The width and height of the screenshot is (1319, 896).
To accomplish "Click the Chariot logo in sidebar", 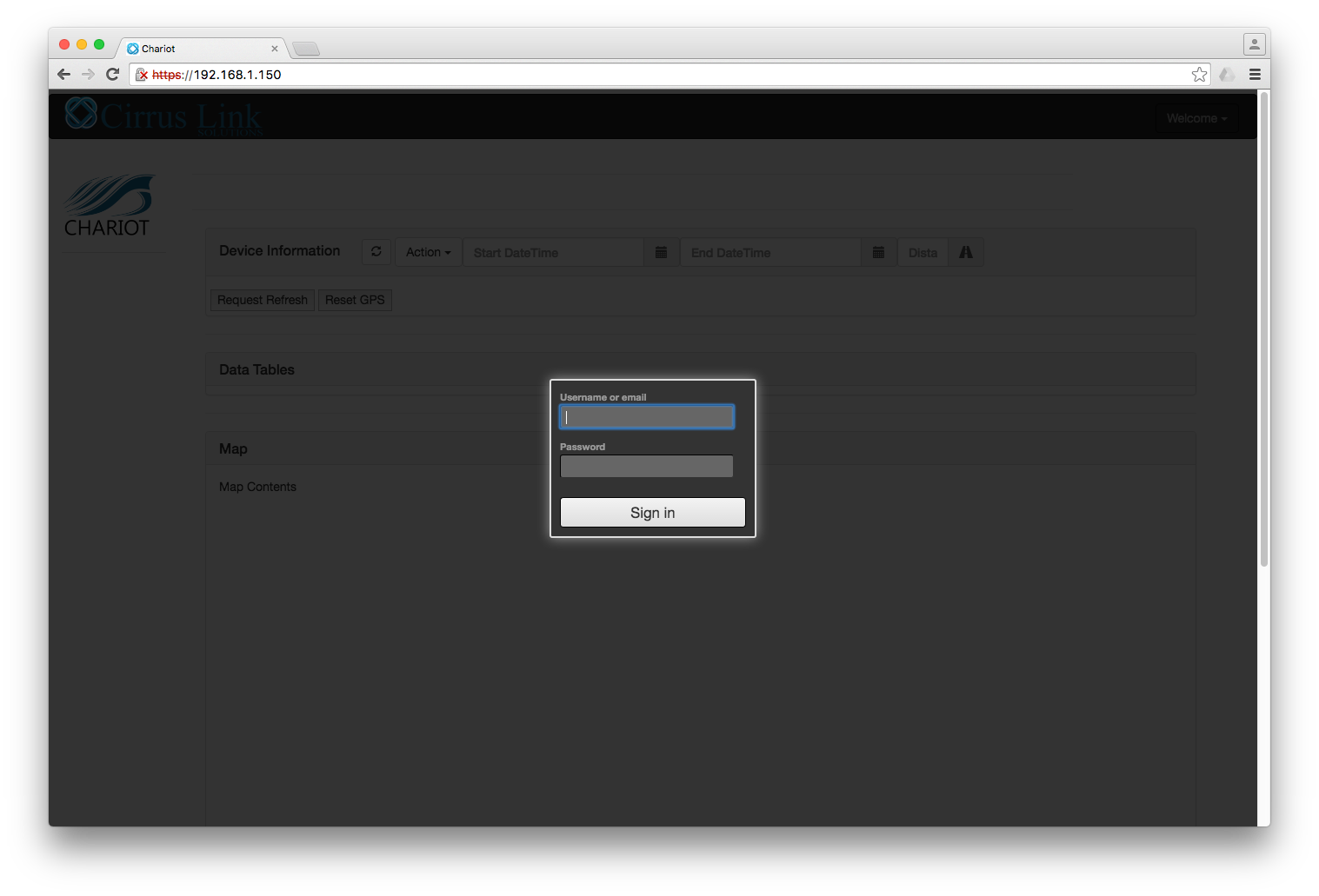I will [108, 206].
